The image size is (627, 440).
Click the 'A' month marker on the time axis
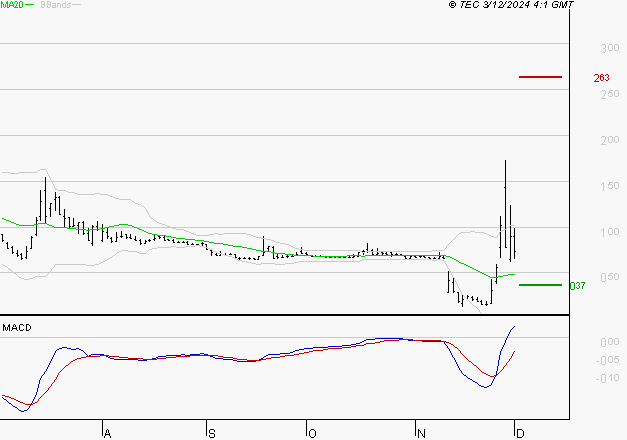click(106, 433)
